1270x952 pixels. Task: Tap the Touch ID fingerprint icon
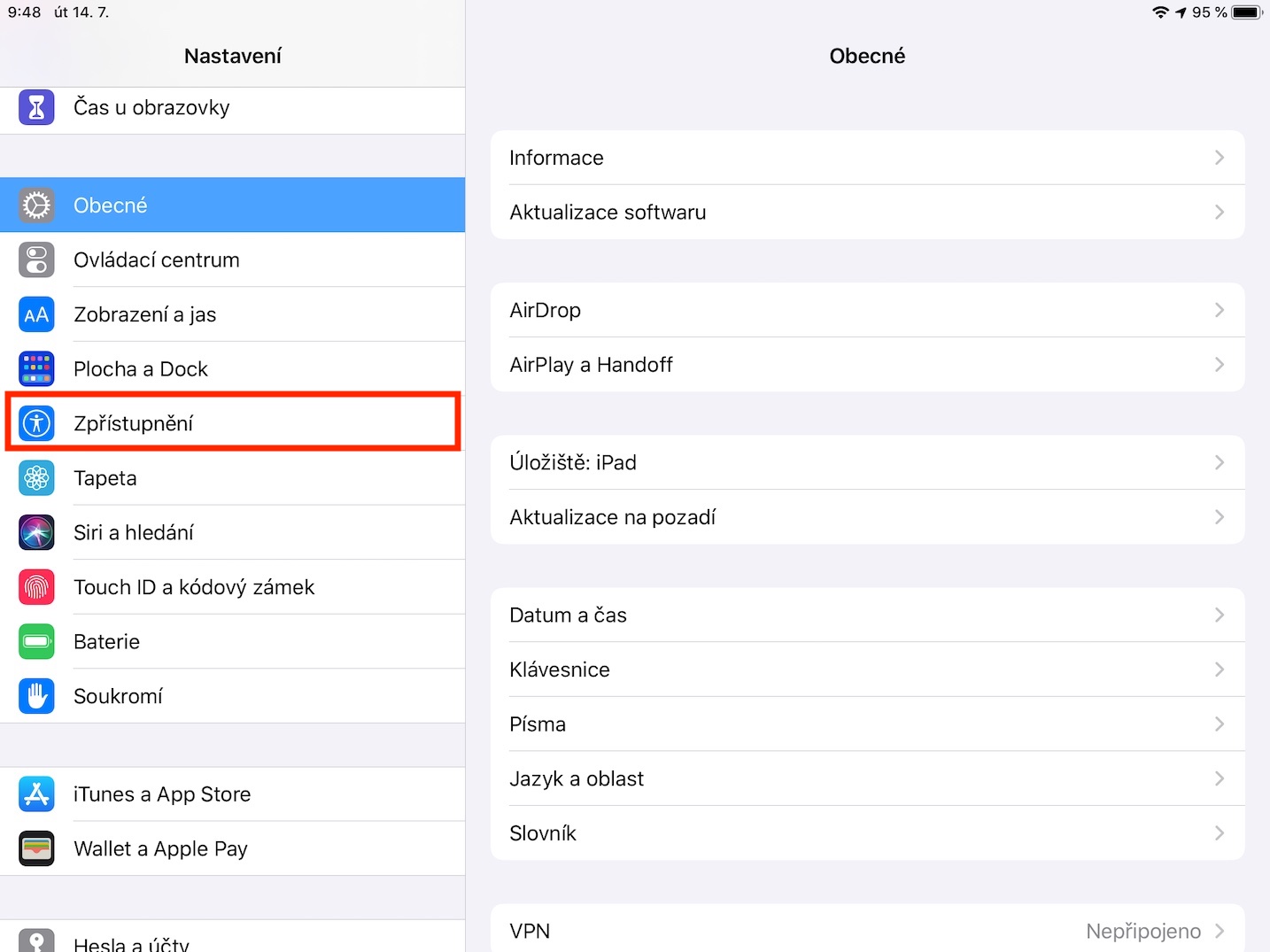[36, 587]
